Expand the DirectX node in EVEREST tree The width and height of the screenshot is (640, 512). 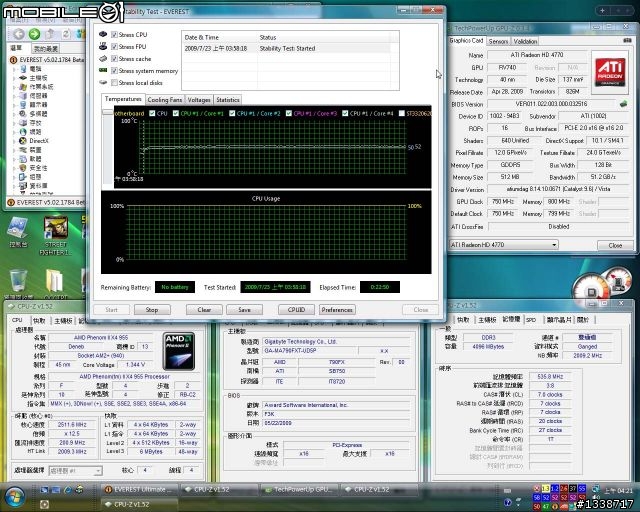point(13,140)
